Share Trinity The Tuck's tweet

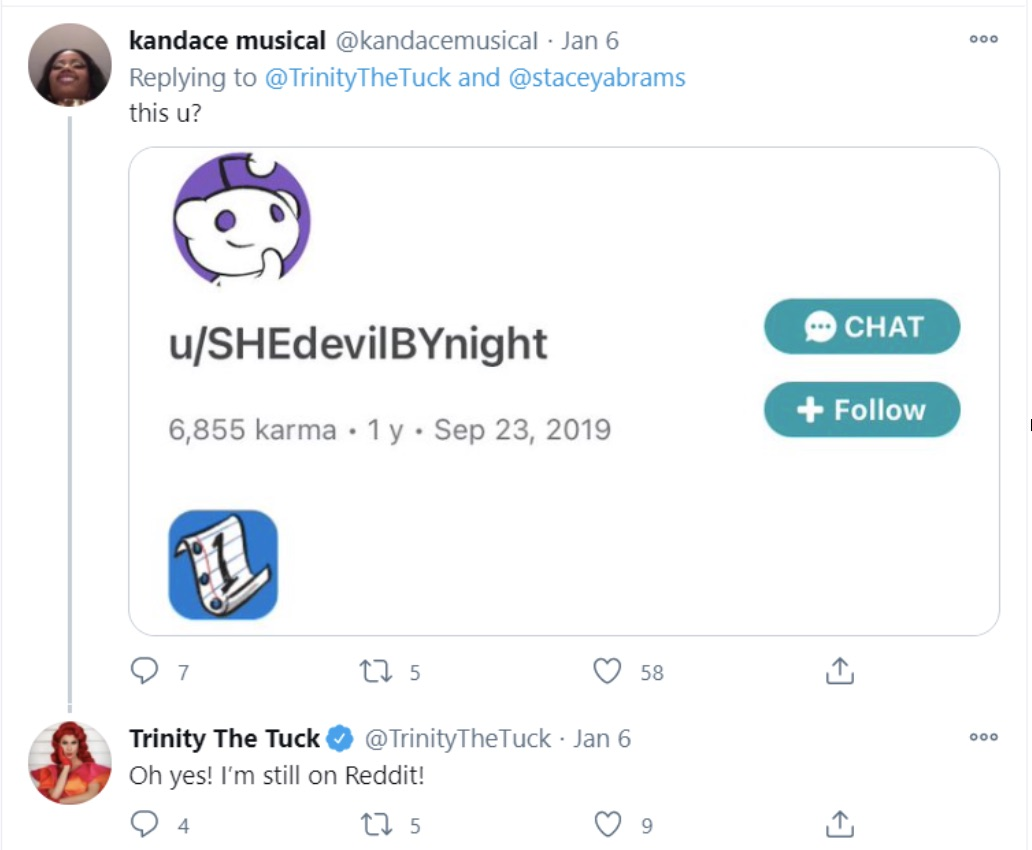coord(839,824)
